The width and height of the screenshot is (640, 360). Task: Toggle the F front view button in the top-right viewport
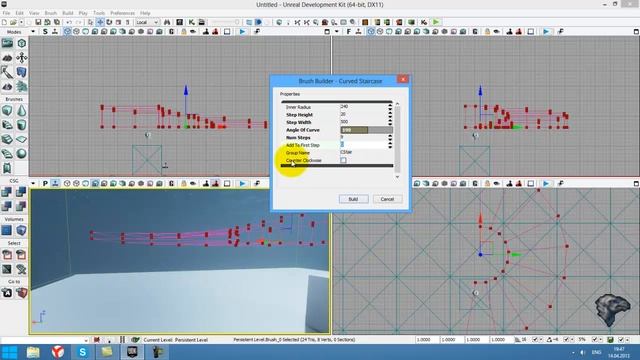[x=349, y=31]
